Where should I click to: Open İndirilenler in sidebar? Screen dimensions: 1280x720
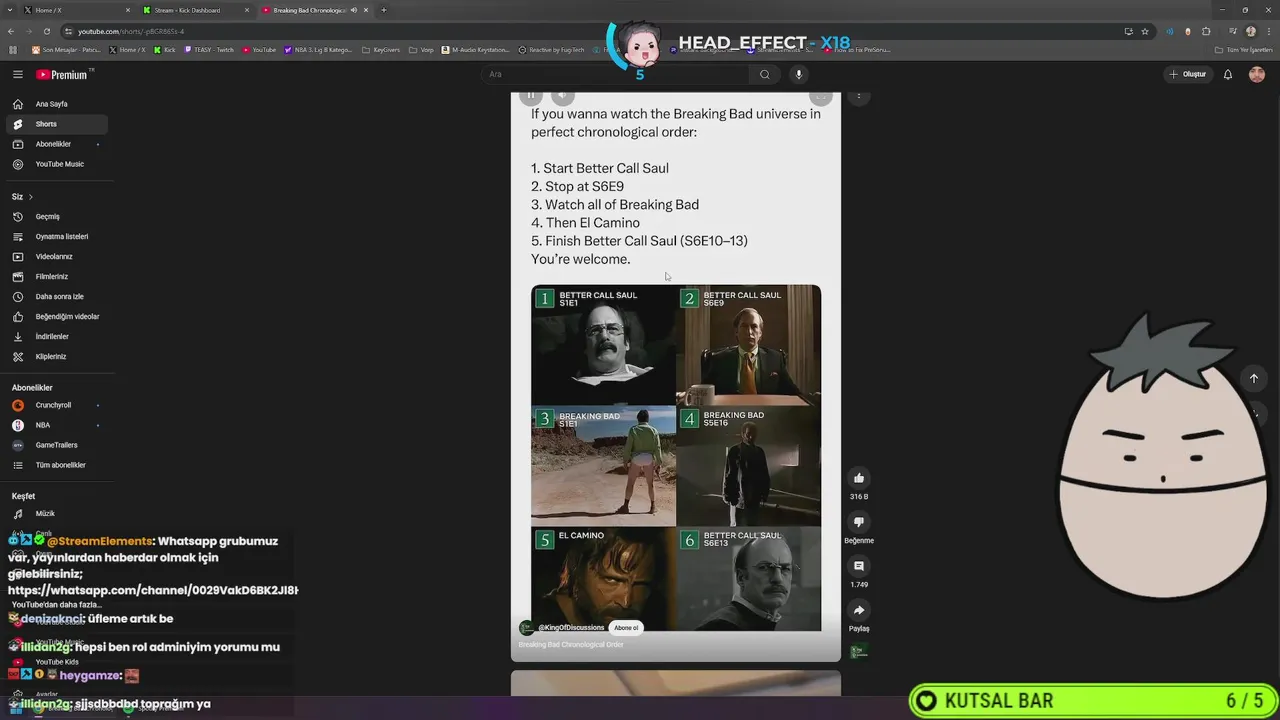57,337
